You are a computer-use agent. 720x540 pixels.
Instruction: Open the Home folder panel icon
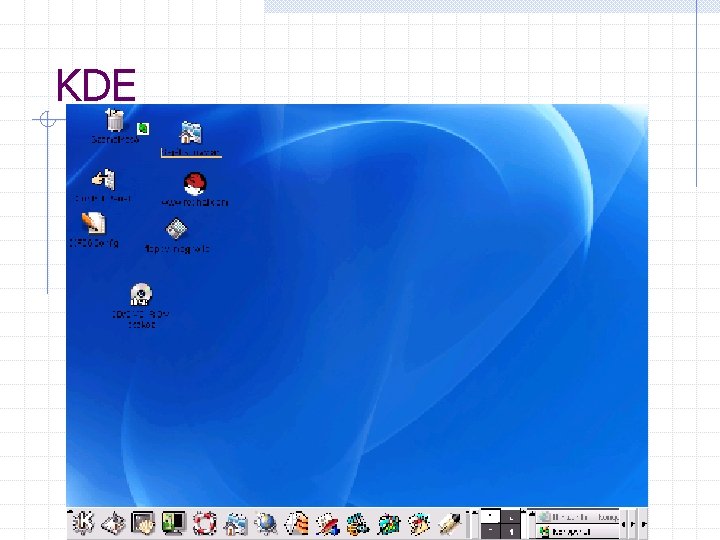tap(235, 523)
